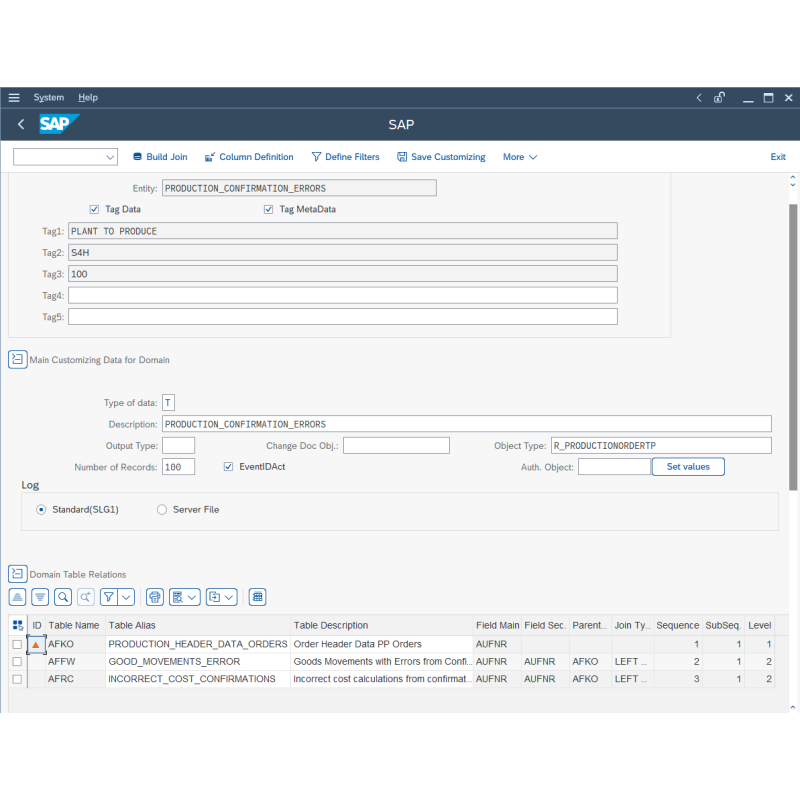Open the Views dropdown arrow
The width and height of the screenshot is (800, 800).
pyautogui.click(x=192, y=596)
